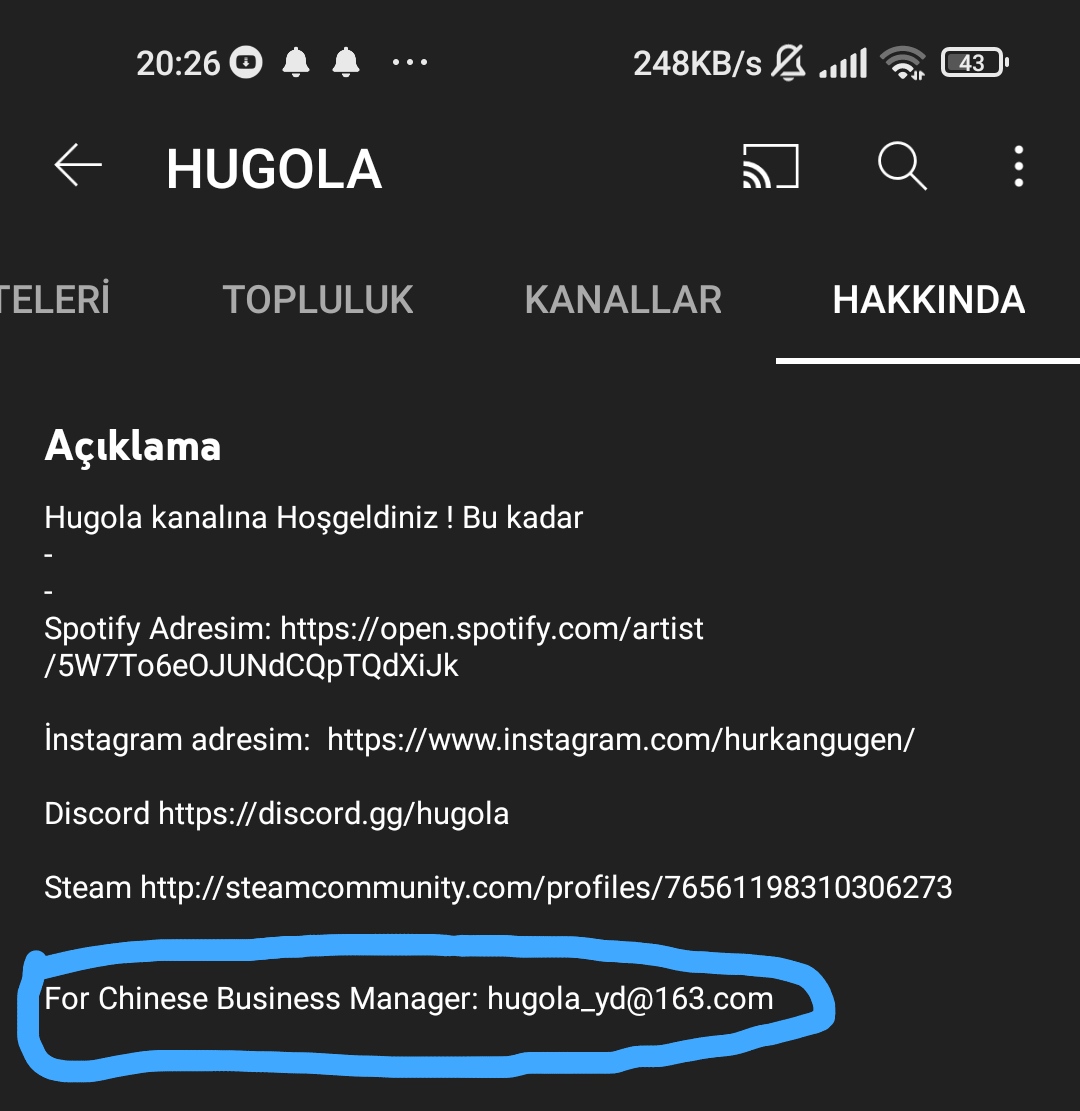Open the three-dot overflow menu
Image resolution: width=1080 pixels, height=1111 pixels.
(x=1018, y=167)
